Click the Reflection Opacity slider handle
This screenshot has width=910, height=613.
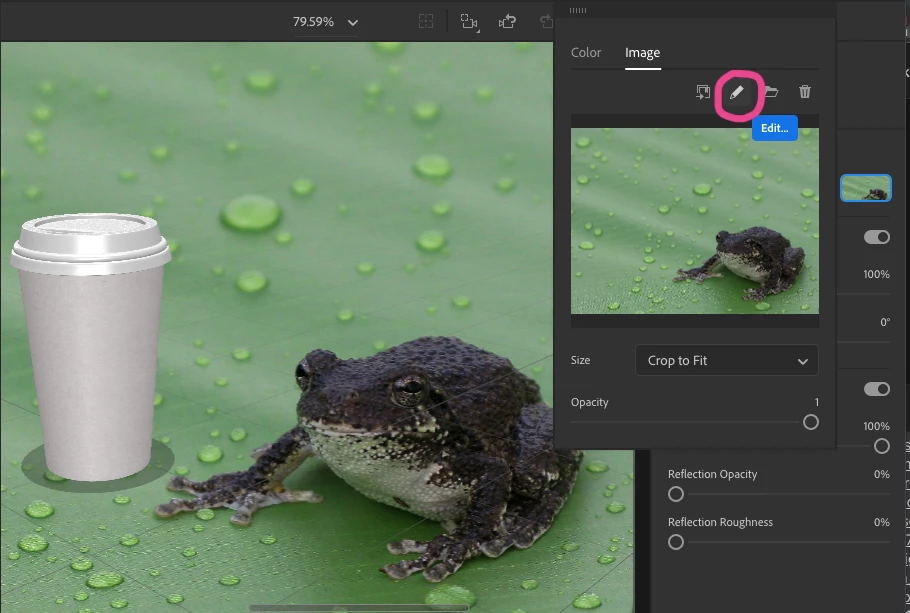(x=676, y=494)
